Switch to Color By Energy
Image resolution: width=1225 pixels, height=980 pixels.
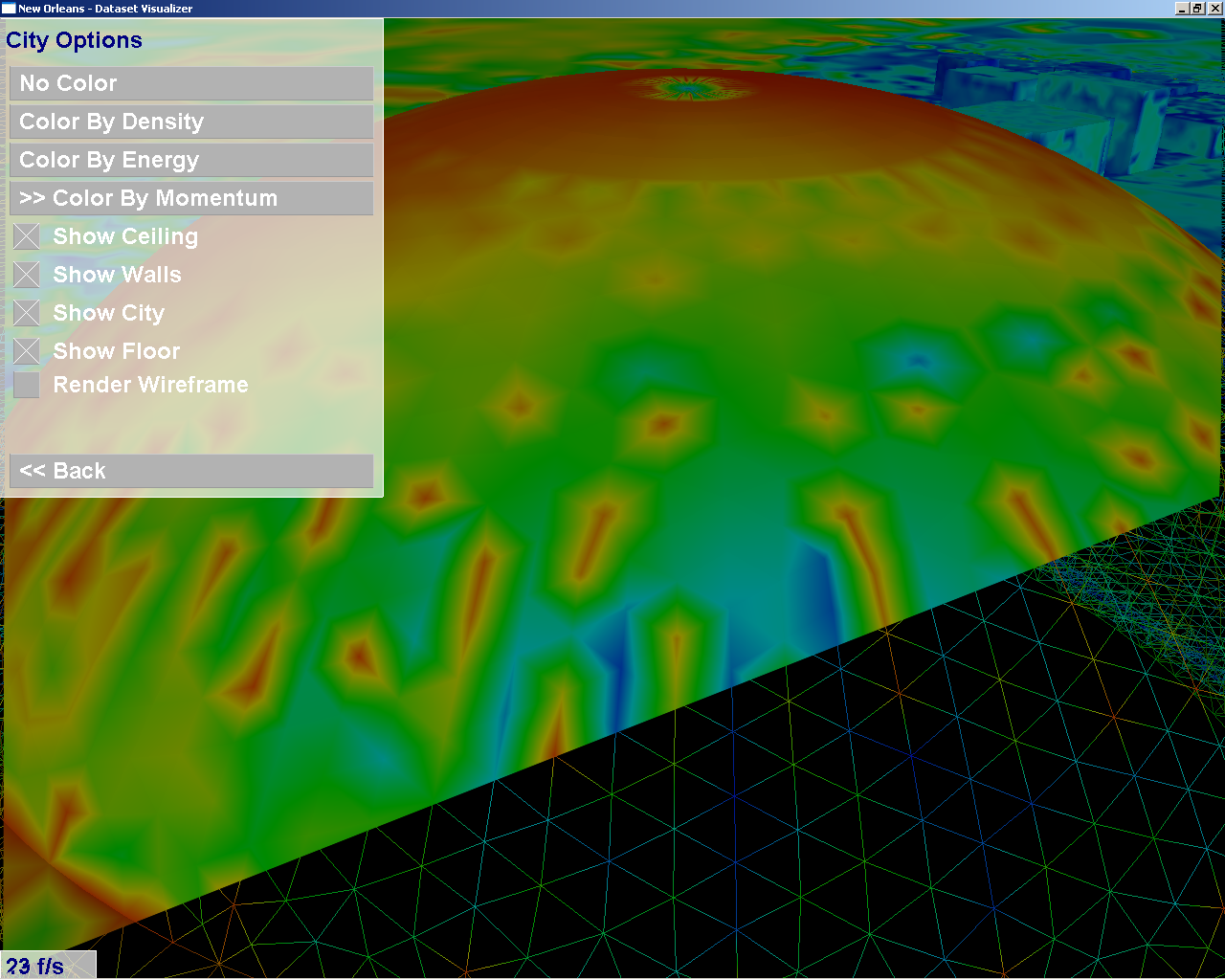[191, 160]
